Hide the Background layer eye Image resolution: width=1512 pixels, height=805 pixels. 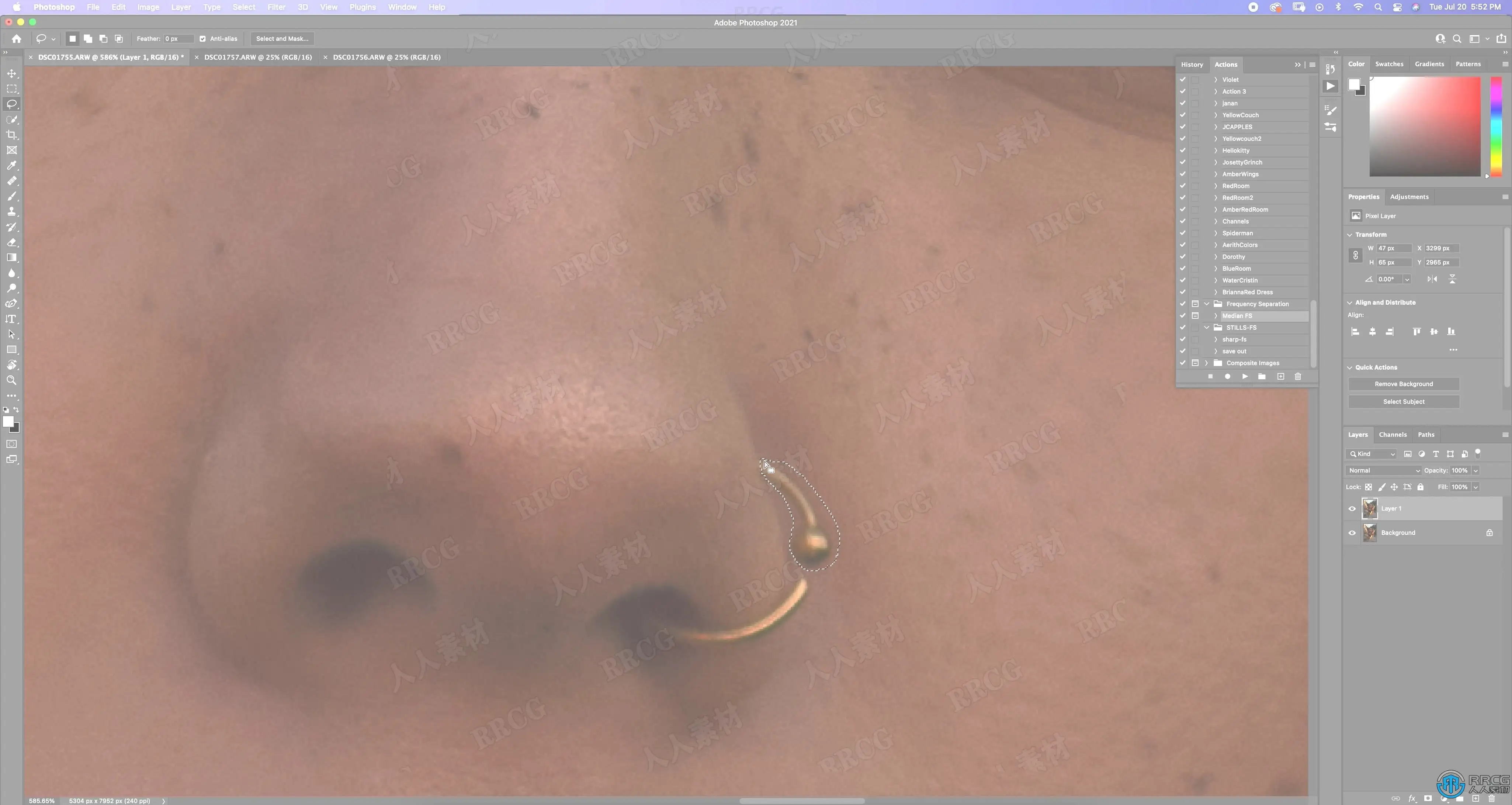click(x=1352, y=533)
